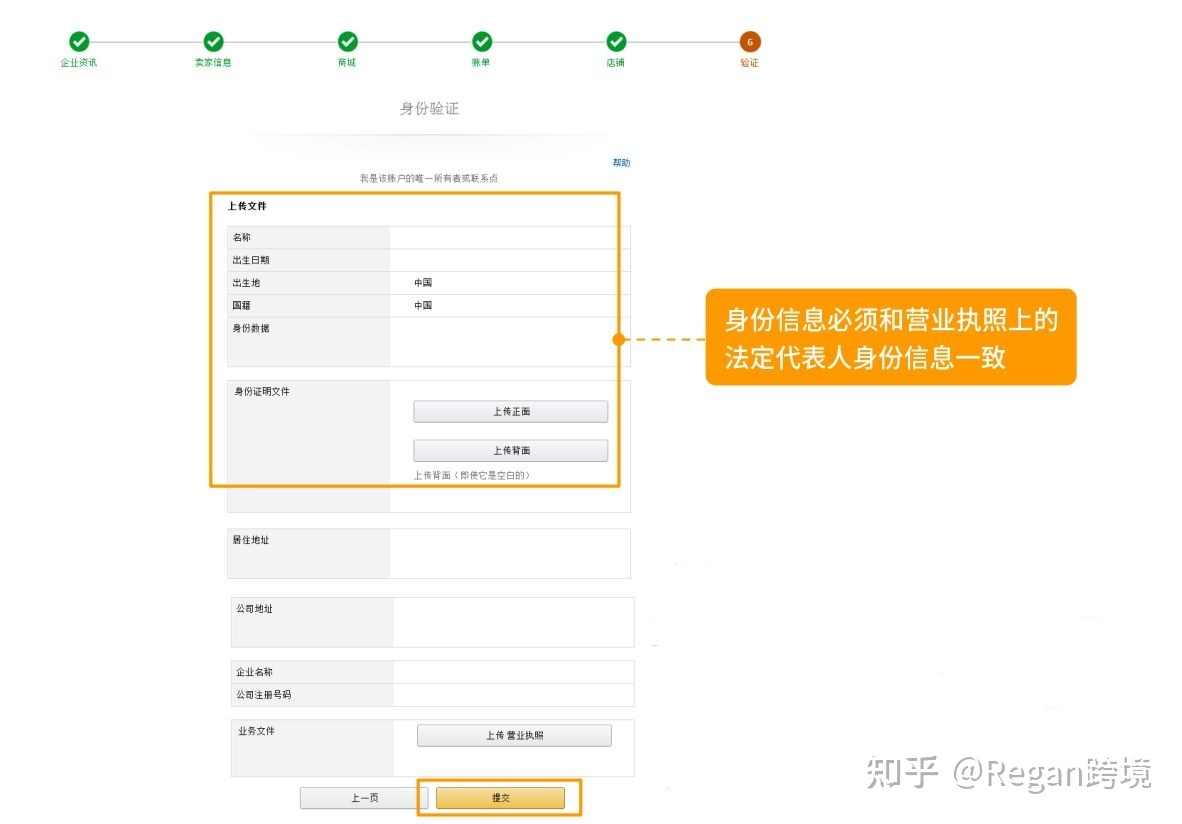
Task: Click the 账单 step checkmark icon
Action: [x=481, y=42]
